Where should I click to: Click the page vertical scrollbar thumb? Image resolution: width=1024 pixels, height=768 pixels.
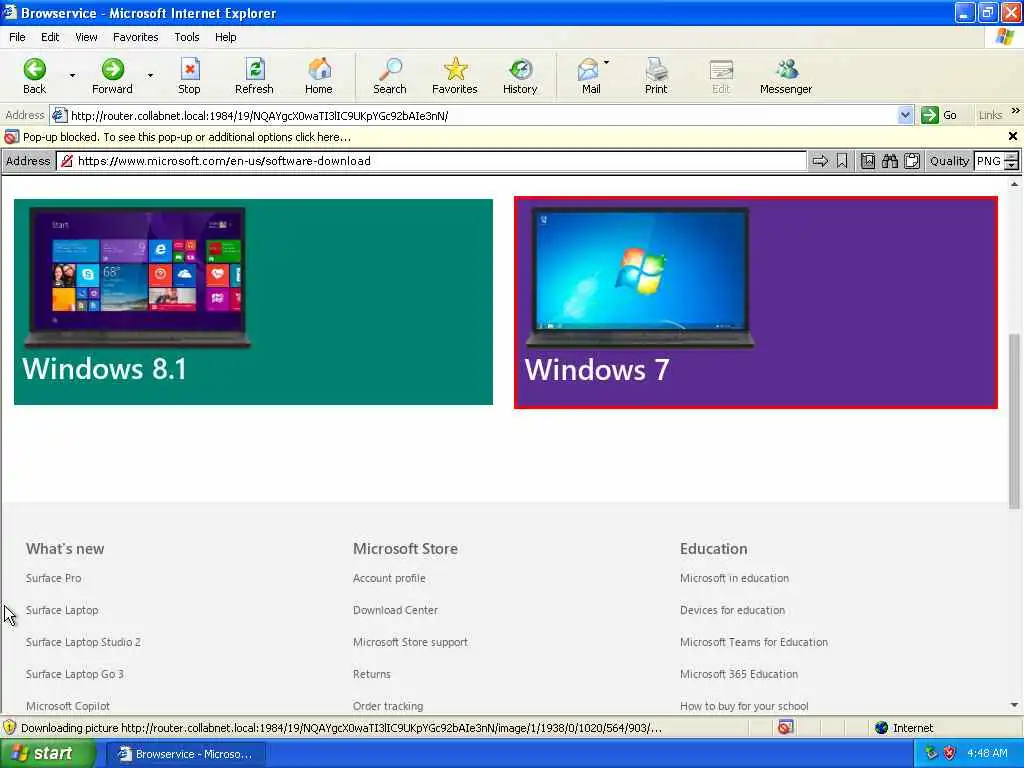tap(1014, 421)
